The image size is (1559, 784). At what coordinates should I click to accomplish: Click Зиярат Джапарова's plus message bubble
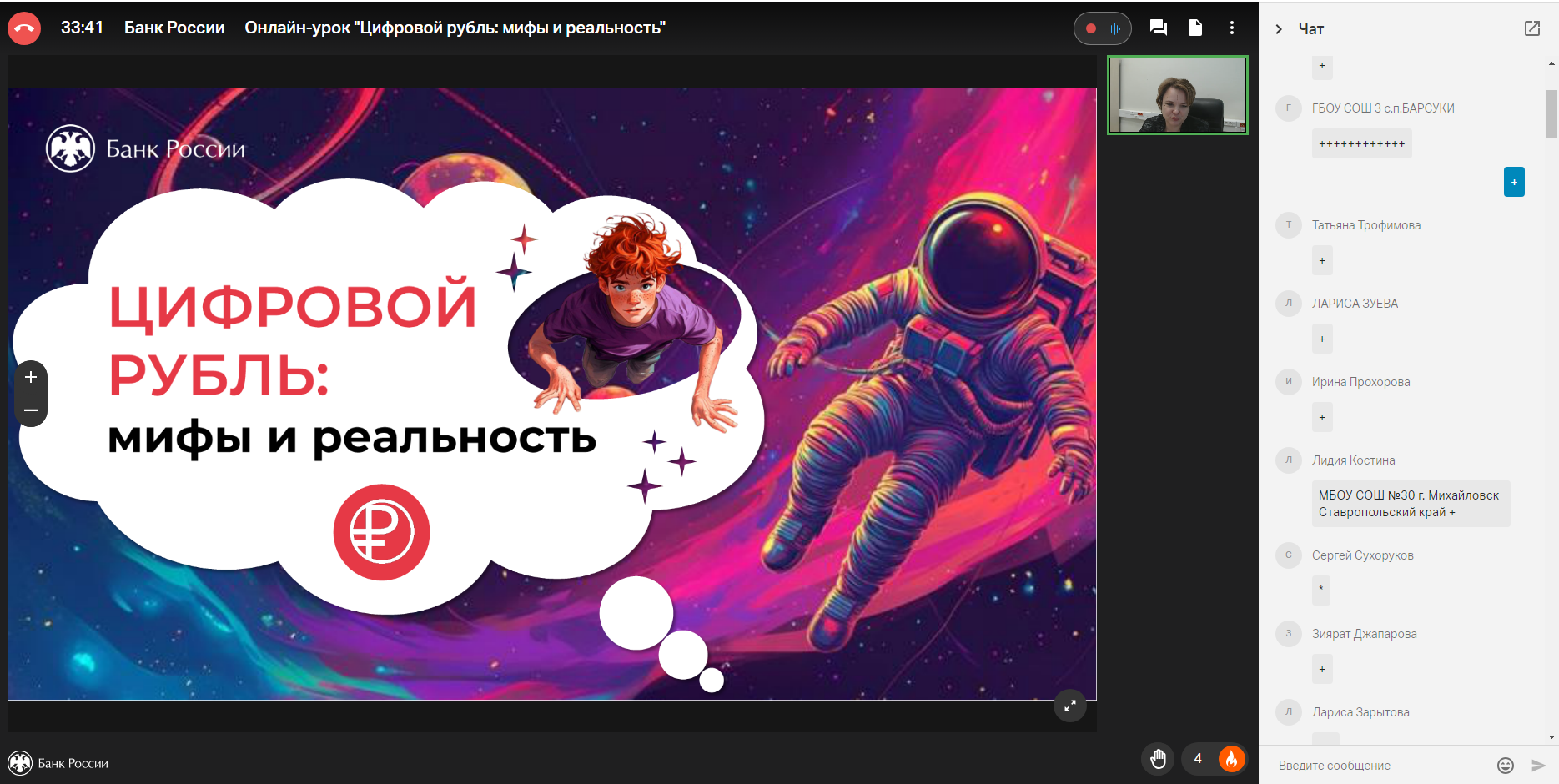(x=1322, y=669)
